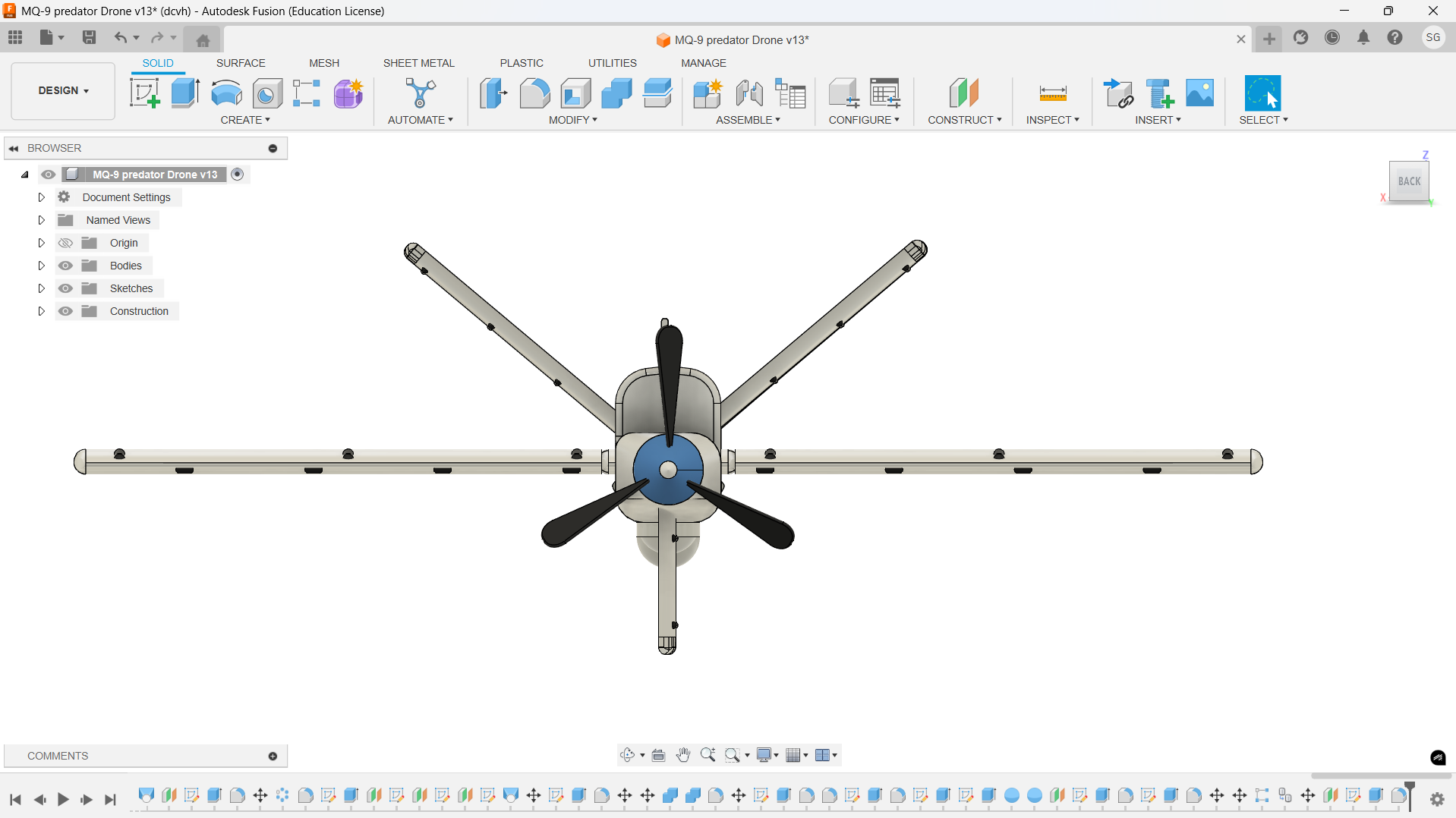The height and width of the screenshot is (818, 1456).
Task: Collapse the Browser panel with round toggle
Action: [273, 148]
